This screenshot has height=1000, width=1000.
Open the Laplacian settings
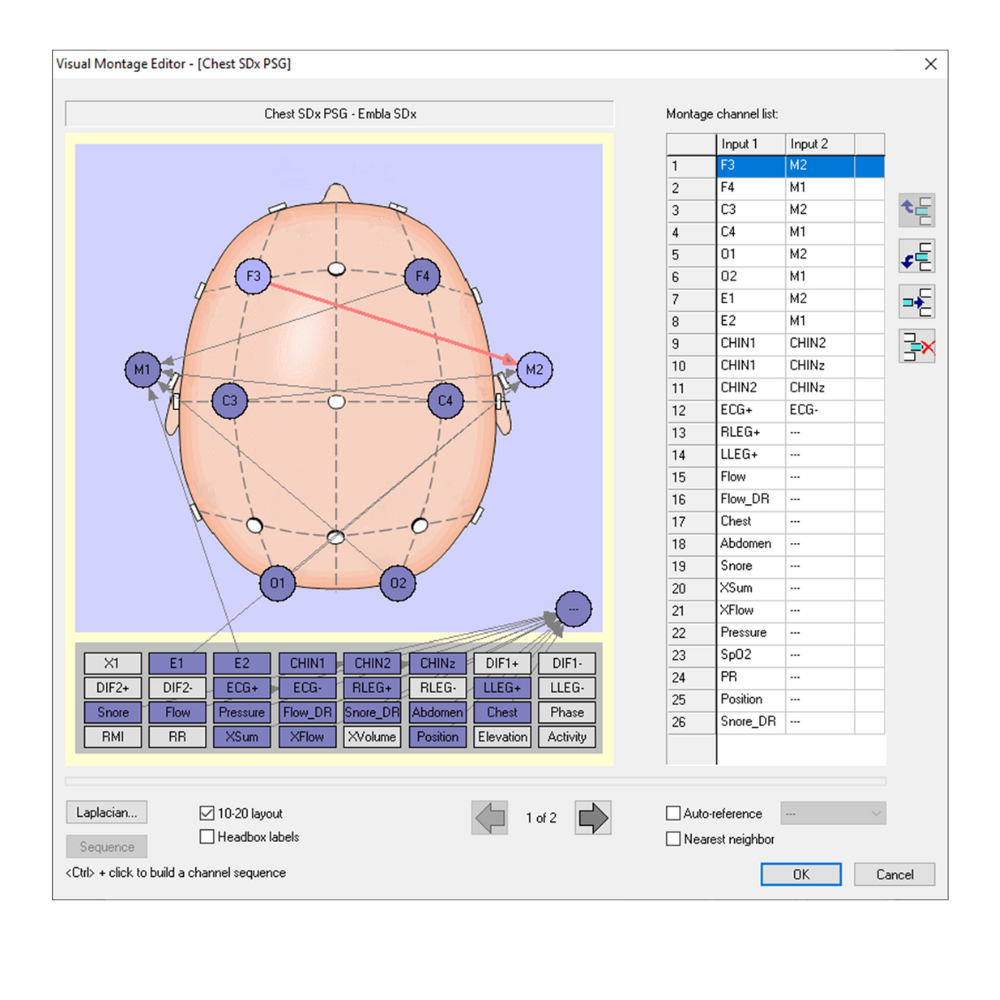pyautogui.click(x=106, y=813)
